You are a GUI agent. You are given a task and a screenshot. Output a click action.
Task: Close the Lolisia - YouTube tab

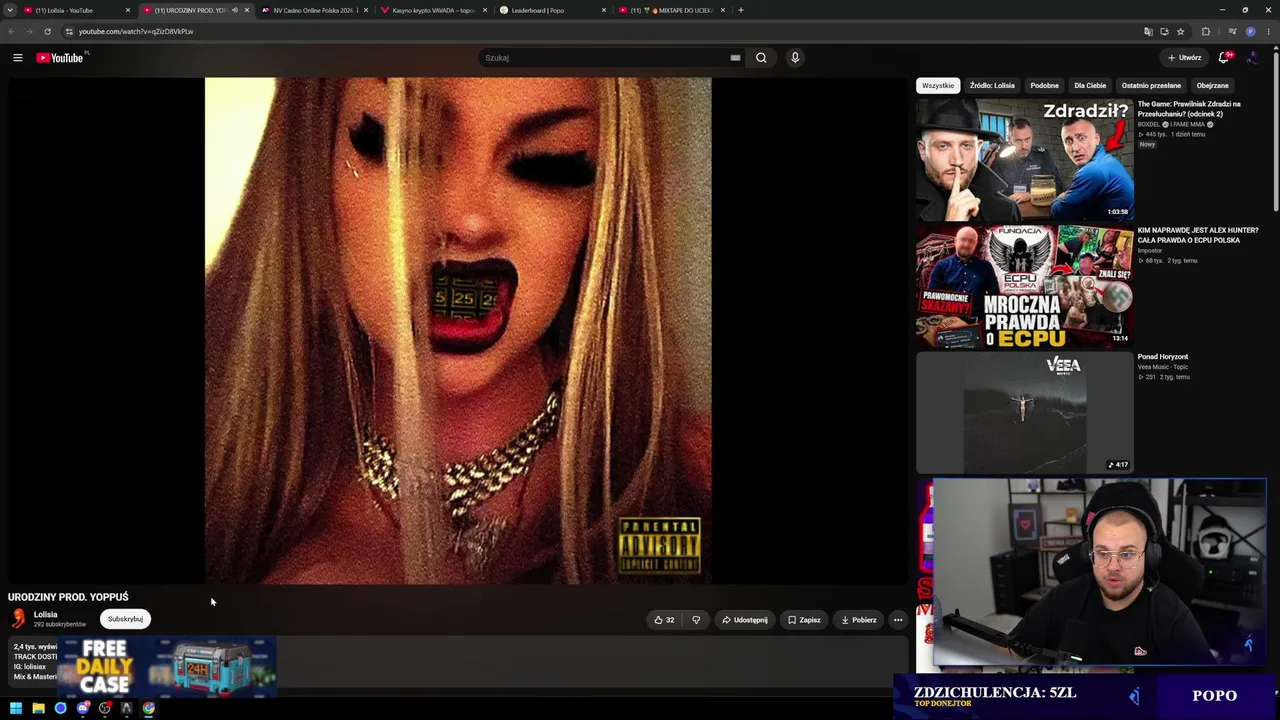127,10
